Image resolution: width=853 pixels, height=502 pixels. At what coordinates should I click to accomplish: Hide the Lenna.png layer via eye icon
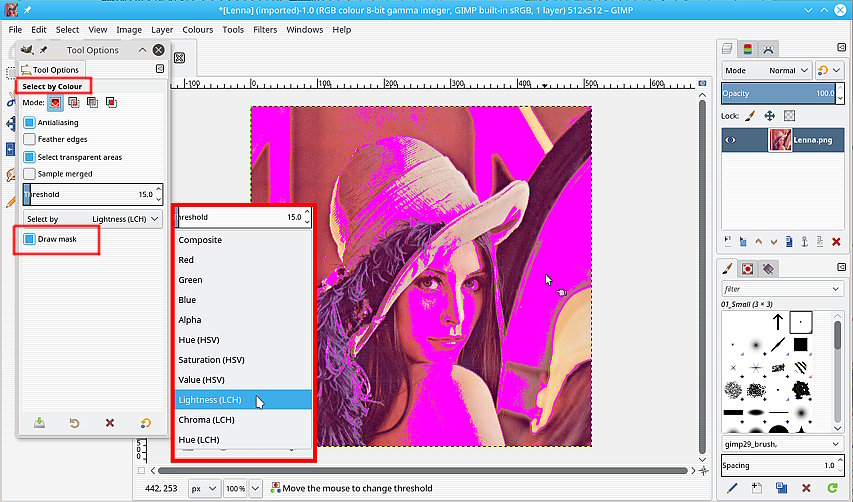tap(731, 140)
